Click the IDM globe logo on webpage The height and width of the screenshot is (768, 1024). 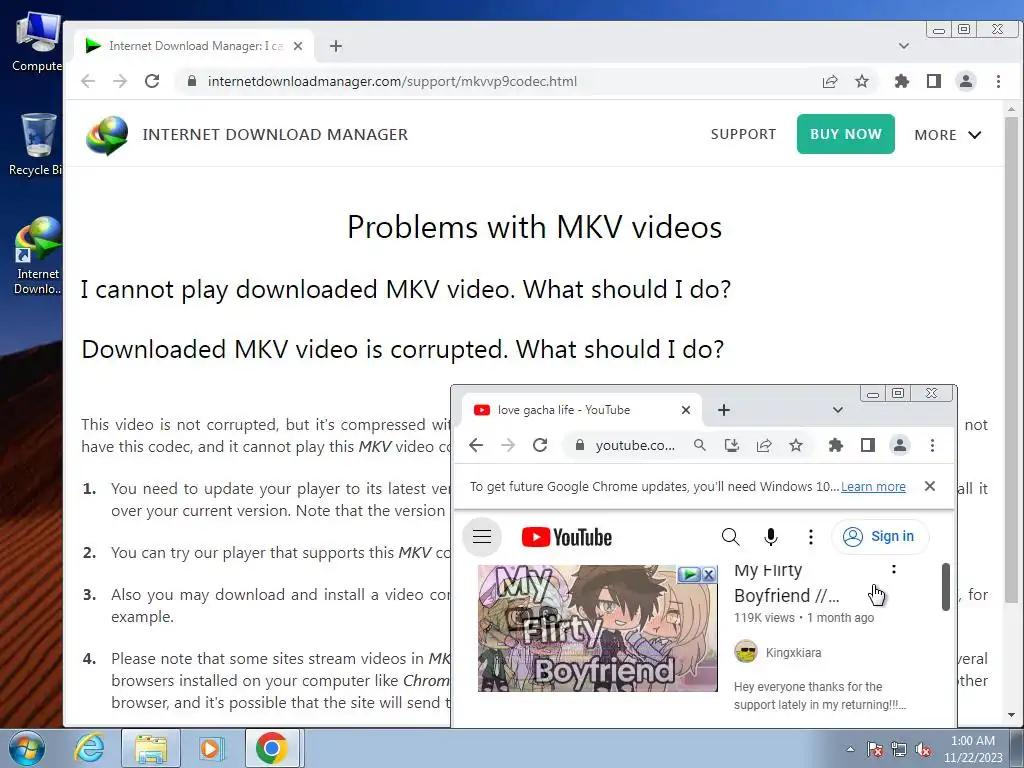107,135
